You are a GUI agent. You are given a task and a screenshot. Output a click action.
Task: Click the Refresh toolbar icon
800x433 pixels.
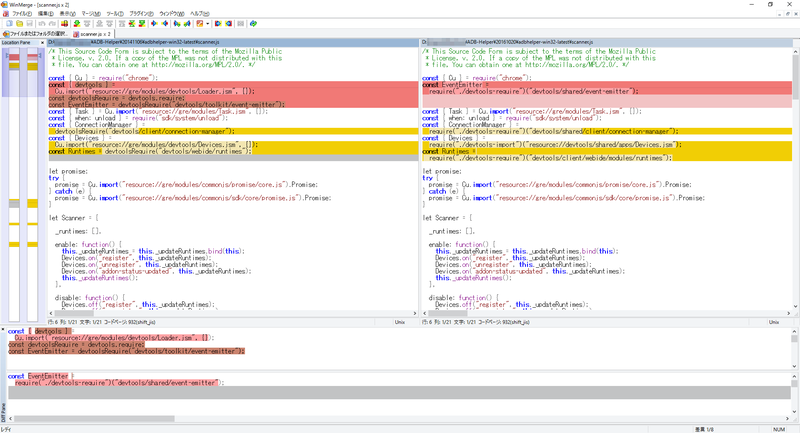253,23
